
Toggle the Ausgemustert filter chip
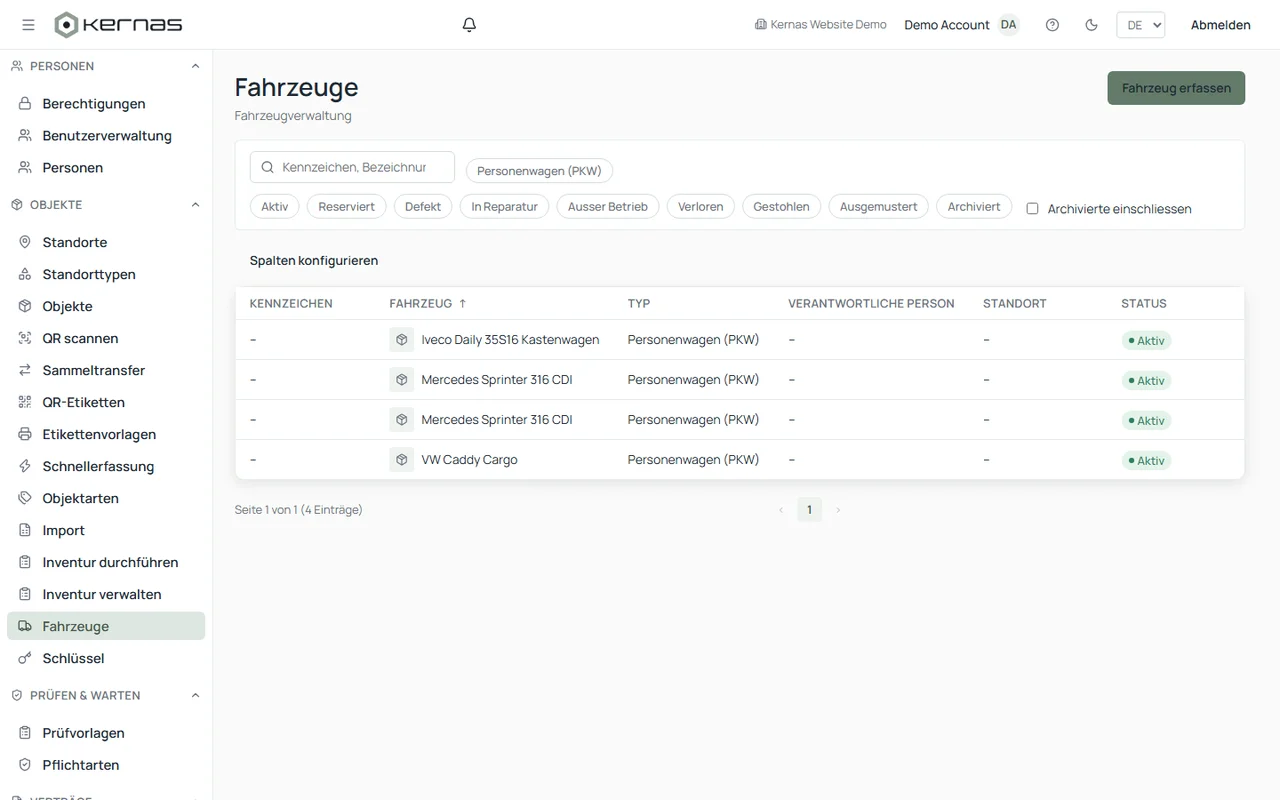tap(878, 207)
